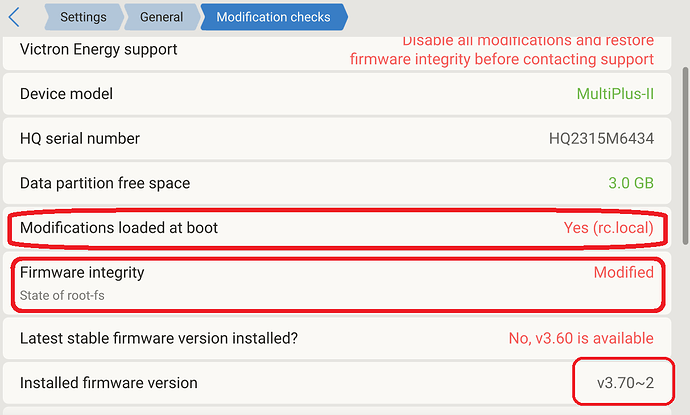Select the Modification checks breadcrumb
The height and width of the screenshot is (415, 690).
point(272,17)
